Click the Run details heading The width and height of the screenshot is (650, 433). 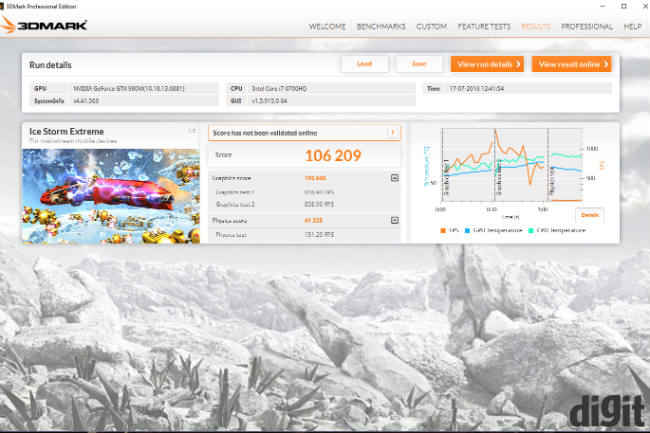click(50, 65)
